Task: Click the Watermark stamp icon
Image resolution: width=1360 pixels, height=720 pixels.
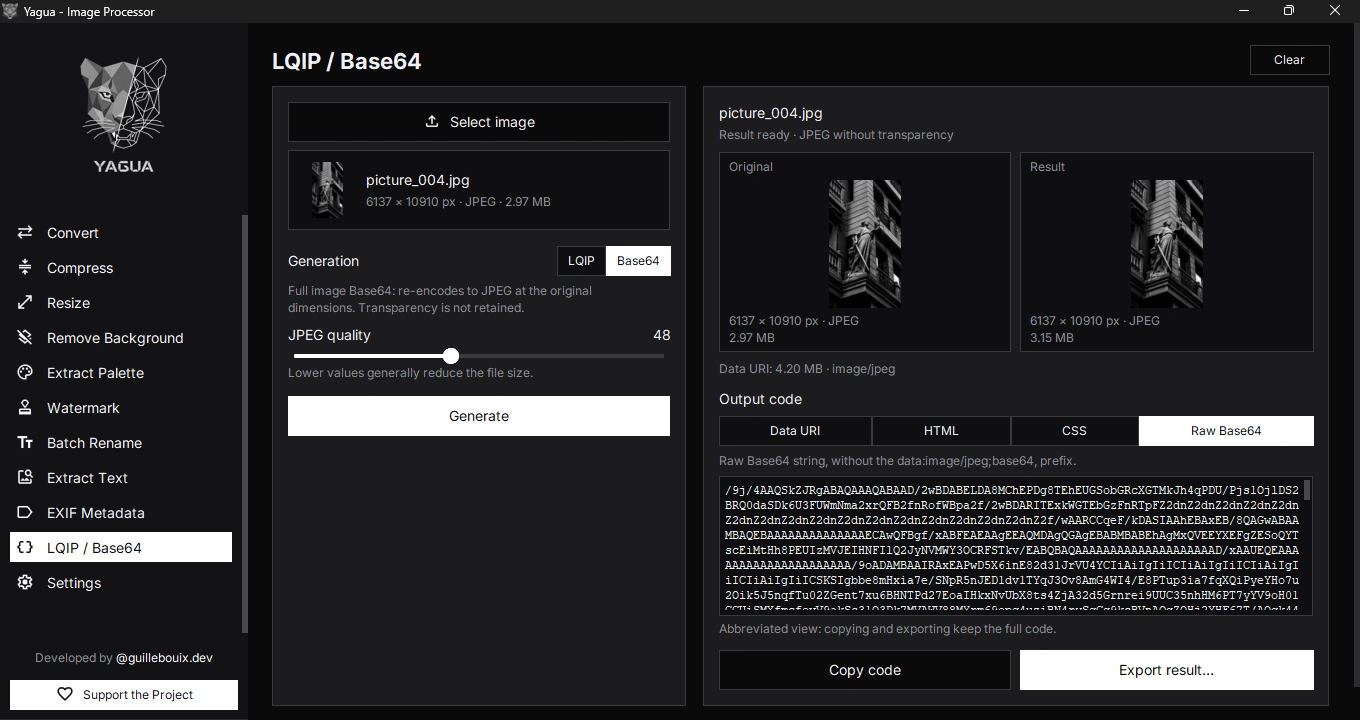Action: [x=25, y=408]
